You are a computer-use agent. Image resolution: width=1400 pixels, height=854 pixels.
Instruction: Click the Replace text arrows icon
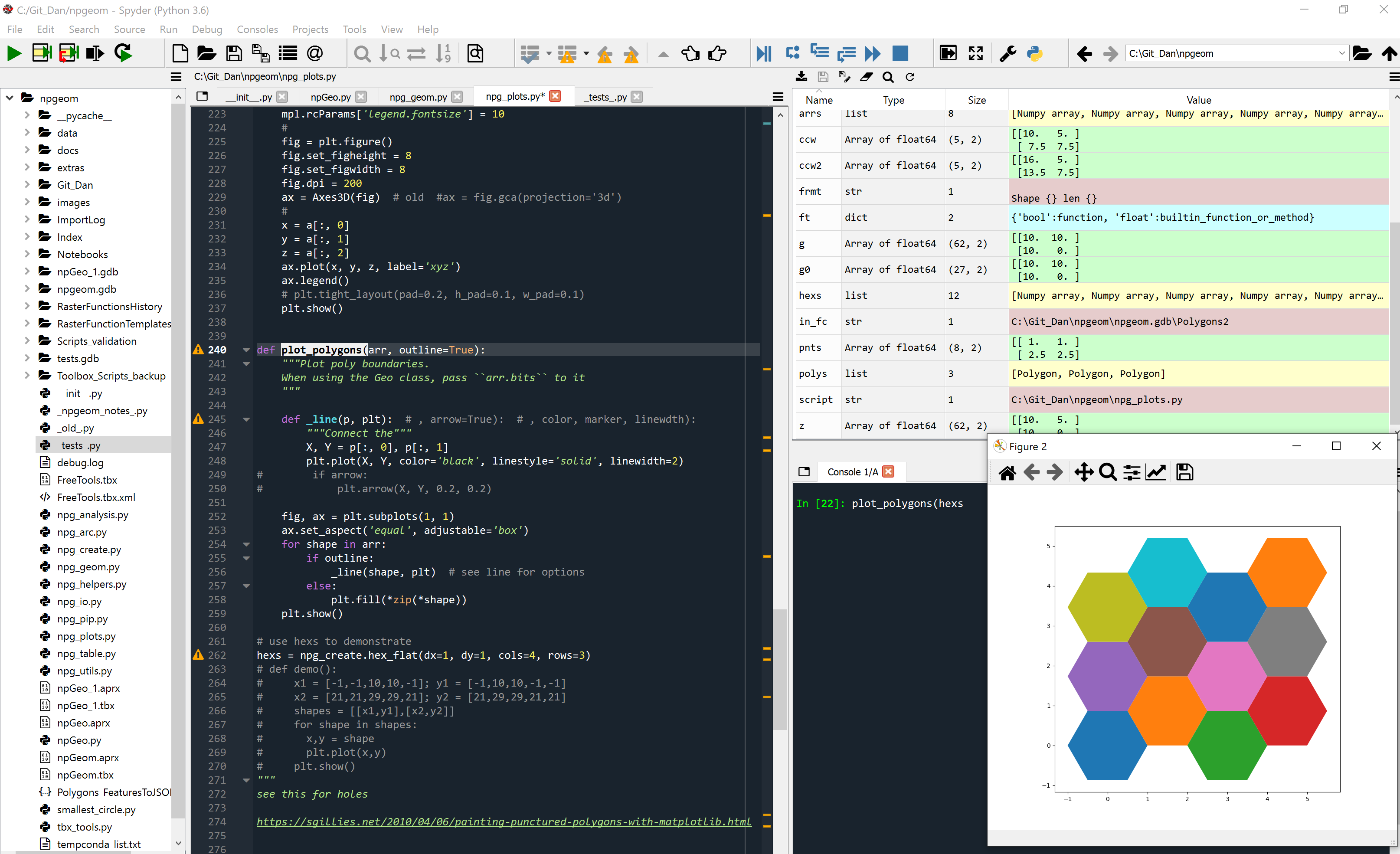(416, 54)
